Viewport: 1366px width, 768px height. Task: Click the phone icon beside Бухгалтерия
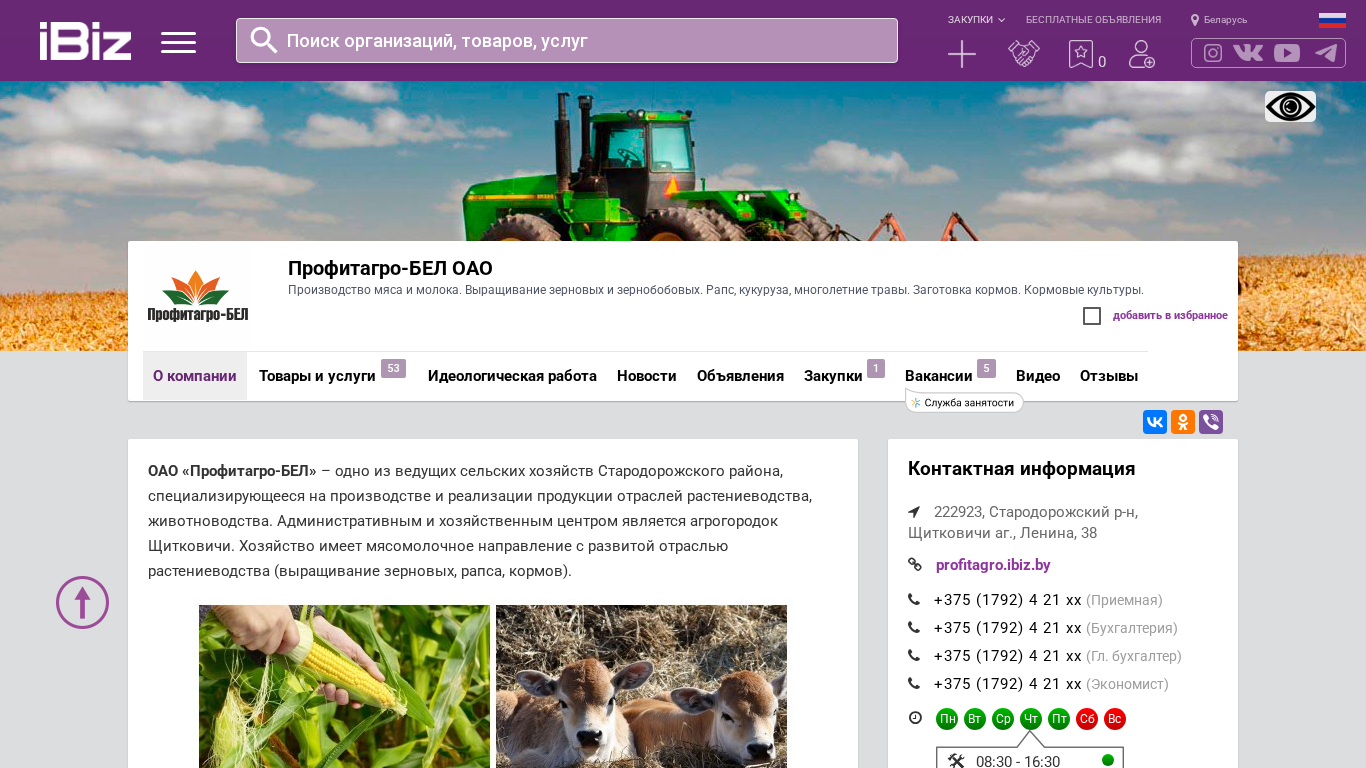pos(914,628)
